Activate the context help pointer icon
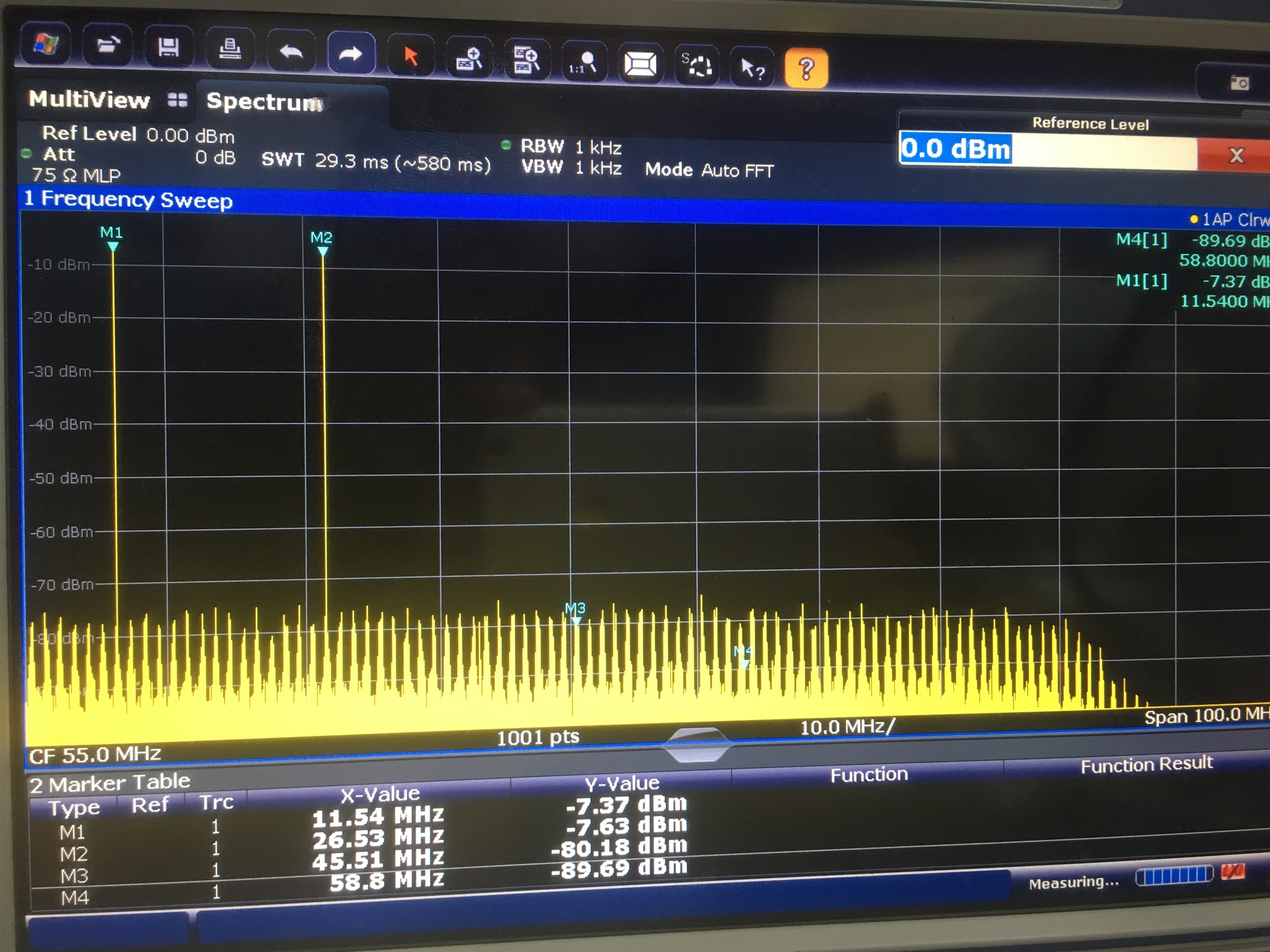Screen dimensions: 1270x952 click(752, 68)
